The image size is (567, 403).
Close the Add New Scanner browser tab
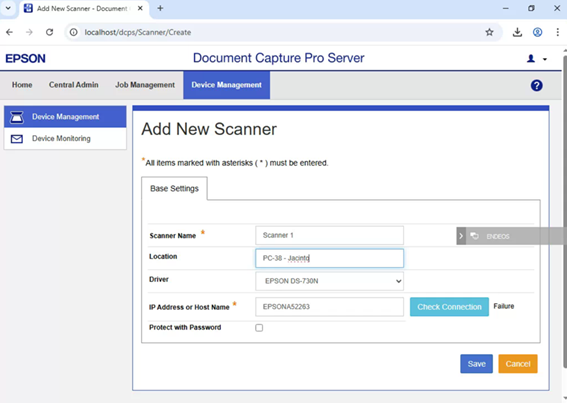tap(140, 8)
